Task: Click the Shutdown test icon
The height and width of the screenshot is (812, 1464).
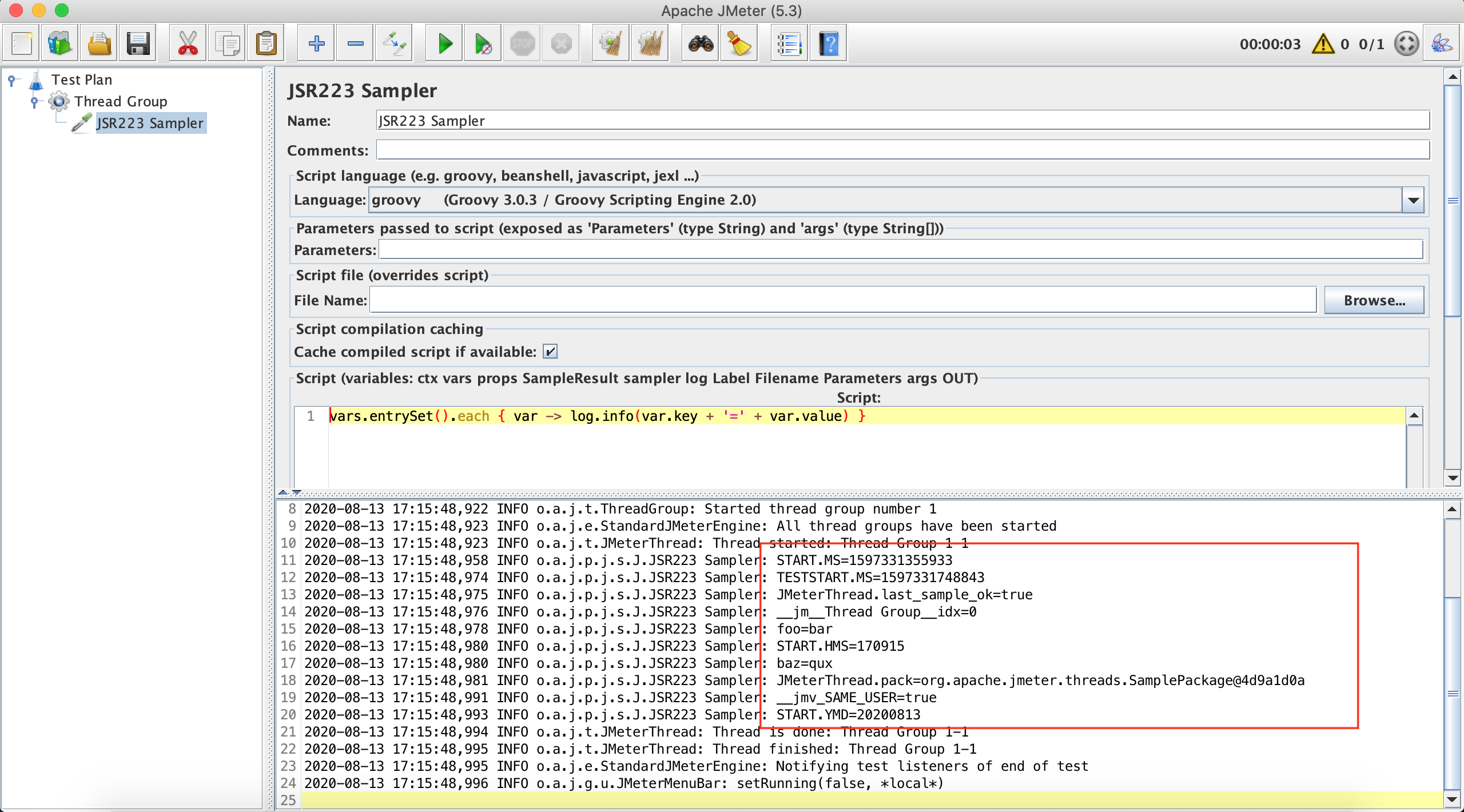Action: pos(561,43)
